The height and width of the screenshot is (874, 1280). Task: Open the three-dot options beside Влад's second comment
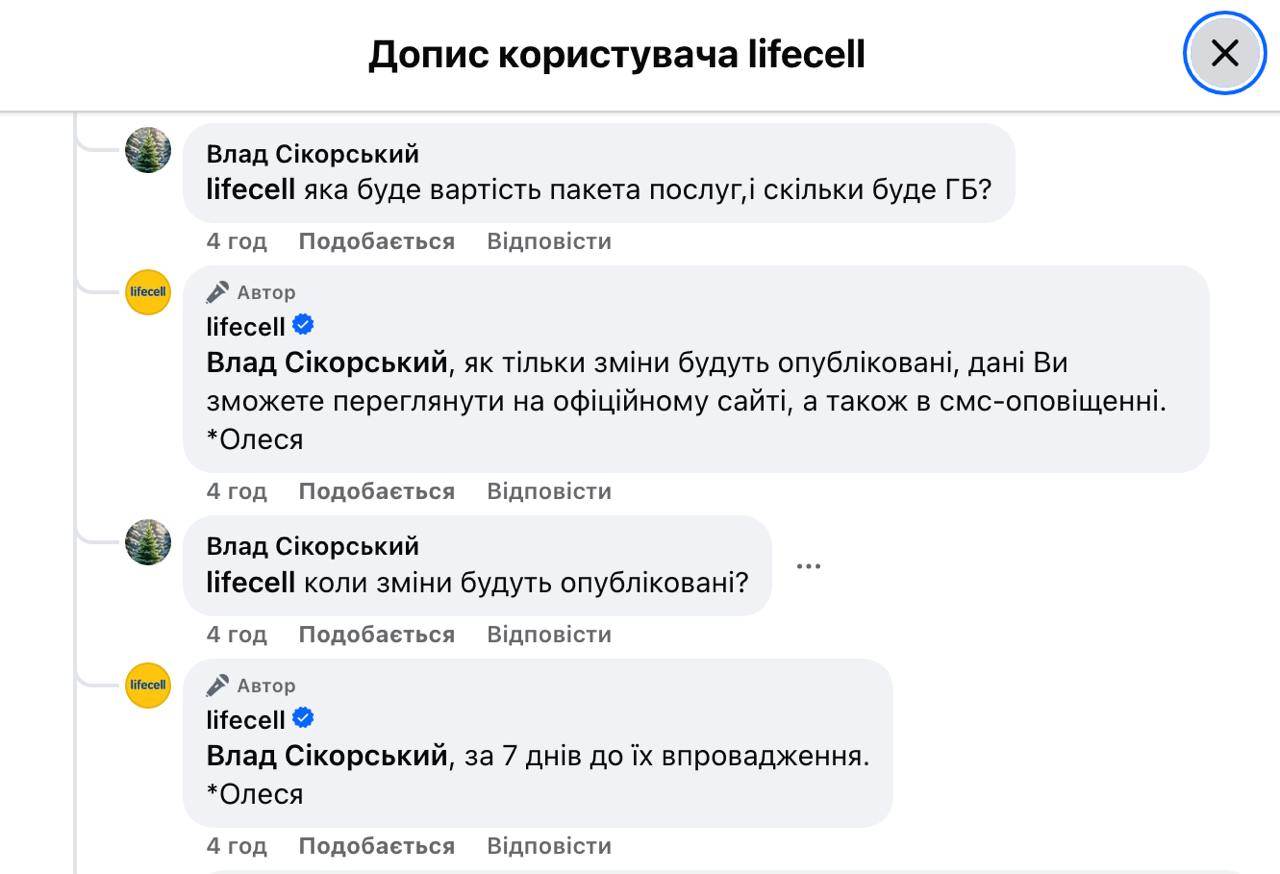tap(808, 566)
